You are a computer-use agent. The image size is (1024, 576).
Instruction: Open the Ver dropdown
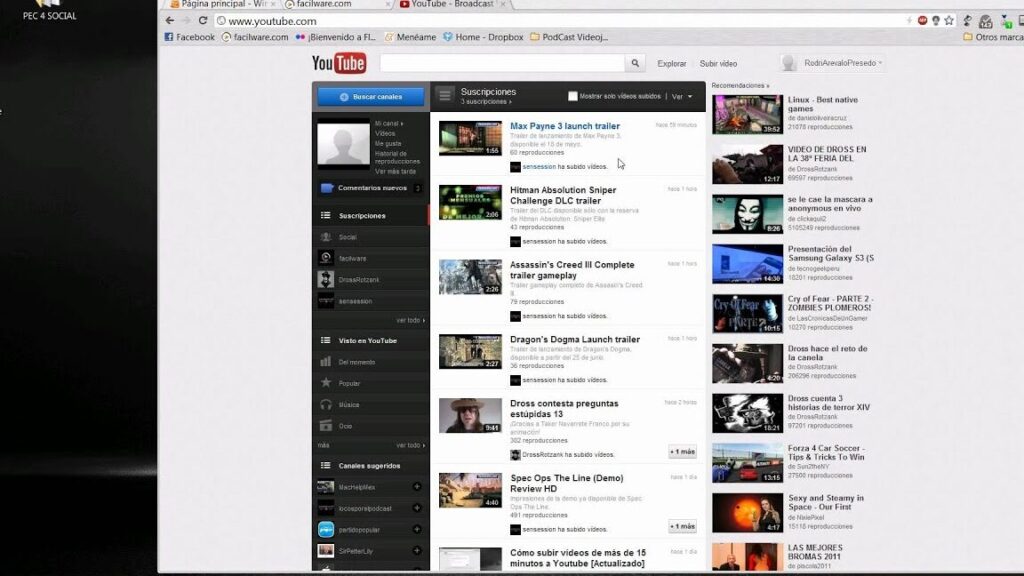[x=682, y=97]
